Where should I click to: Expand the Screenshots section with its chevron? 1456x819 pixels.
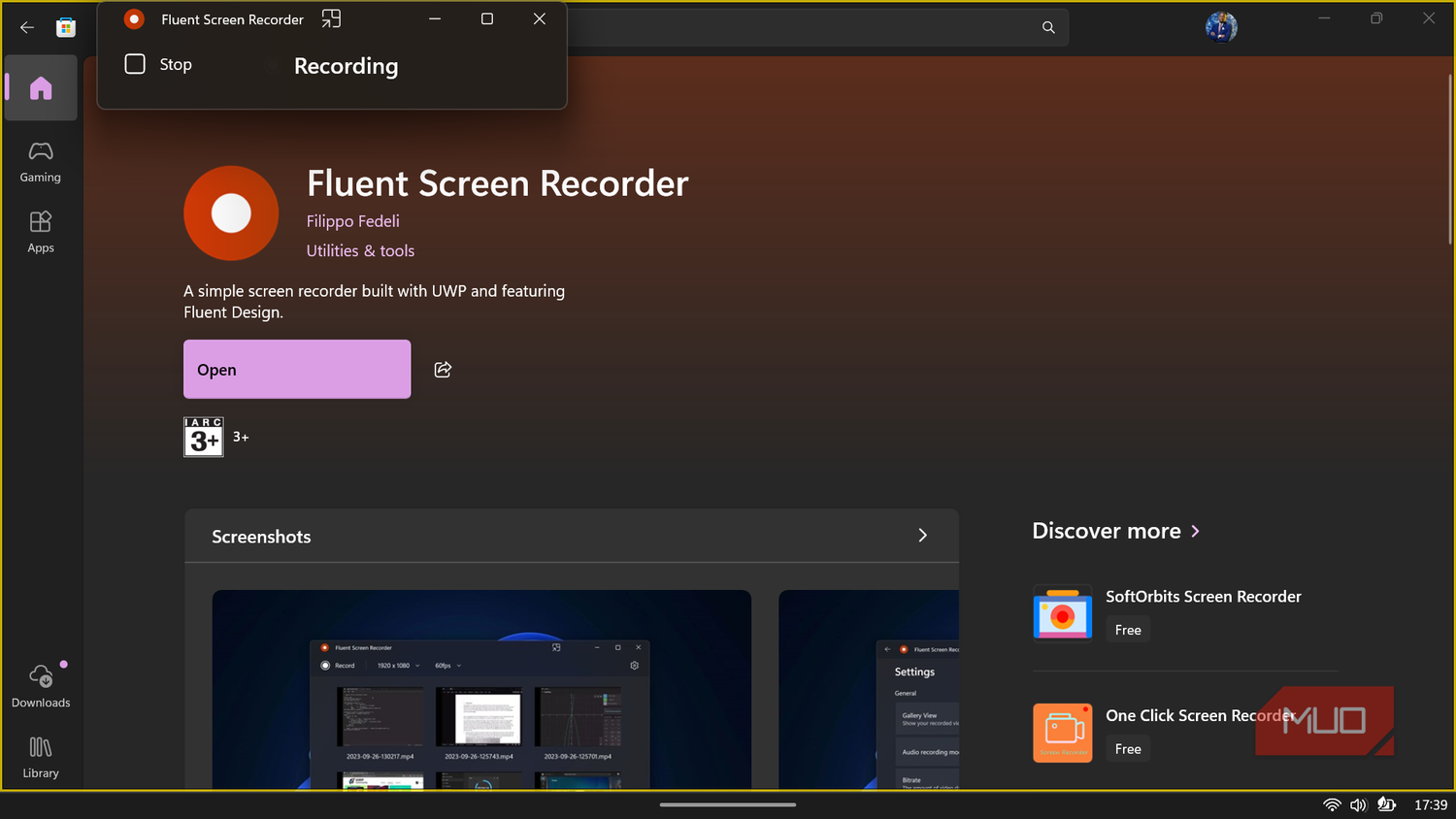pos(922,536)
